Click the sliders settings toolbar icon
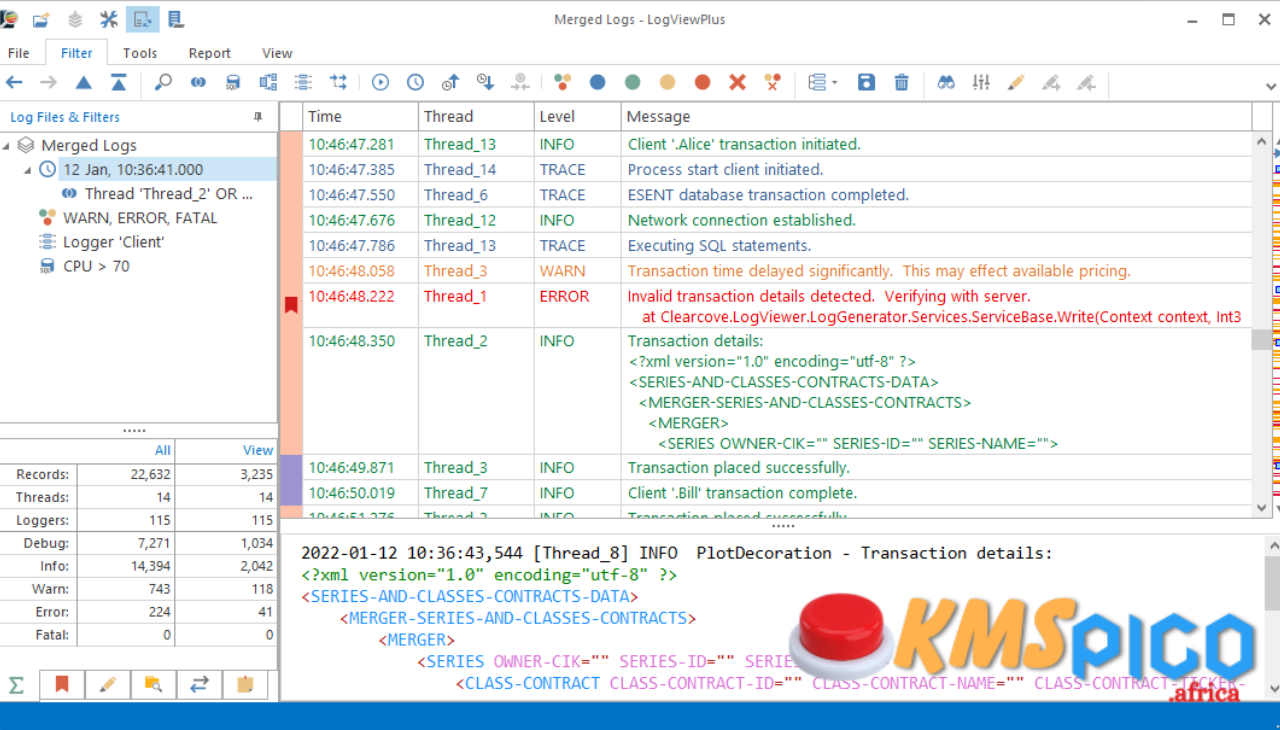 pyautogui.click(x=981, y=82)
